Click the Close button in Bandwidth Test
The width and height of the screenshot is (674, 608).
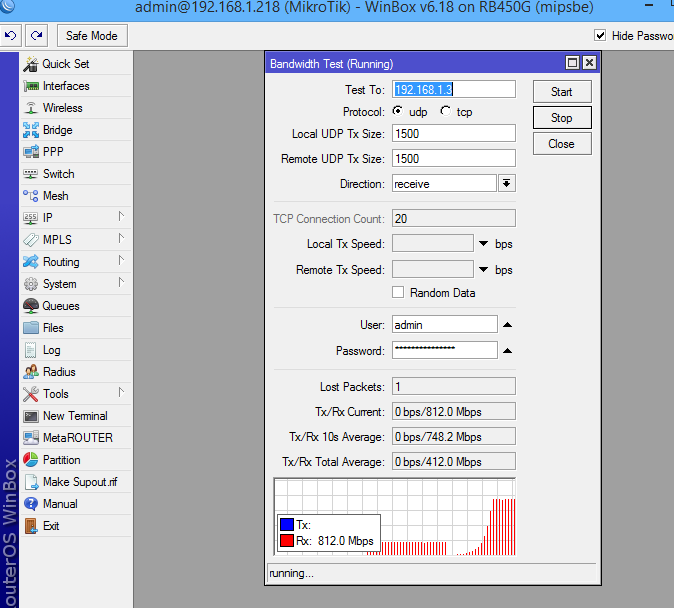(x=562, y=144)
